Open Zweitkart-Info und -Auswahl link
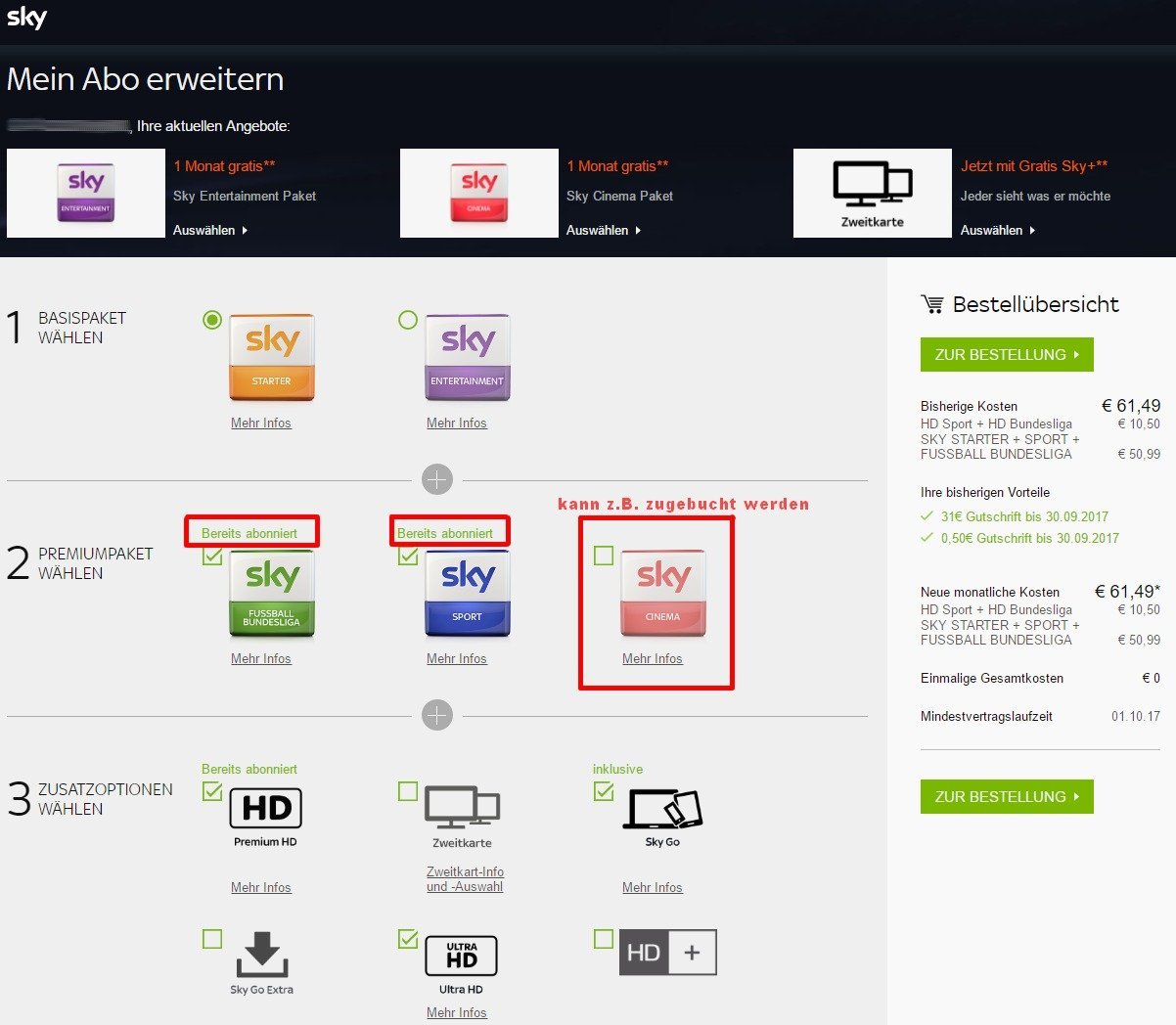1176x1025 pixels. click(x=465, y=879)
